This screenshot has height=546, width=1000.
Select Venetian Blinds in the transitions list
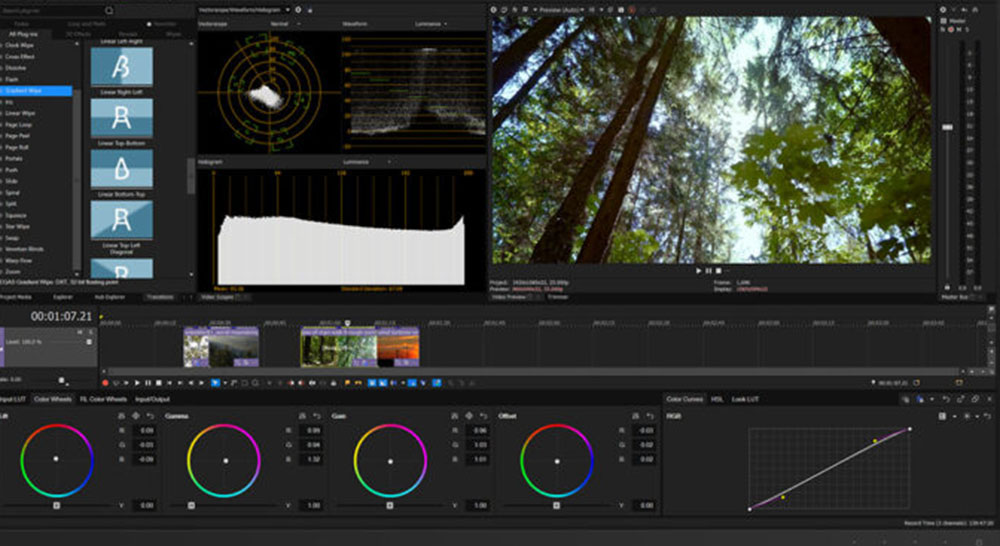[x=25, y=249]
